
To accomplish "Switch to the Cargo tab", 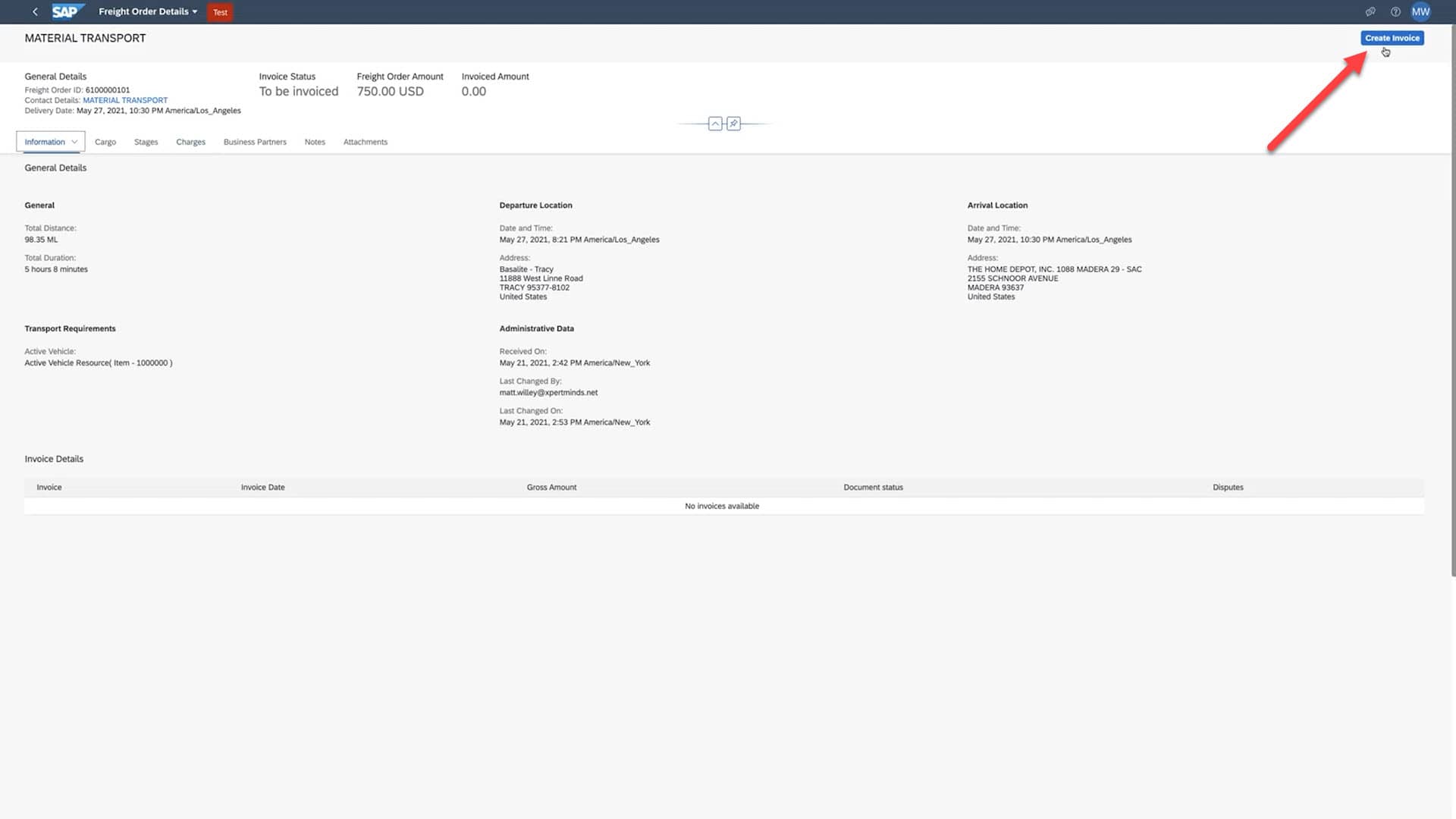I will [105, 142].
